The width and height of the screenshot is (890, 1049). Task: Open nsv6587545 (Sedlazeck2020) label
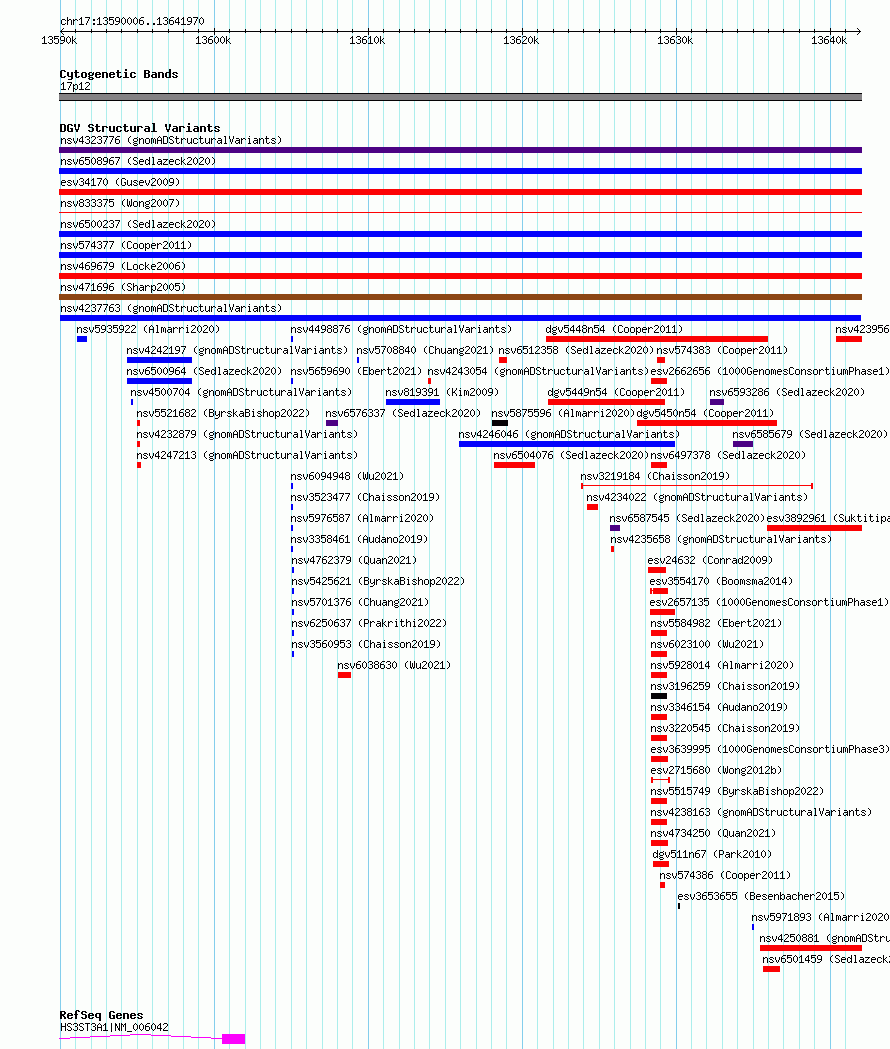tap(687, 518)
